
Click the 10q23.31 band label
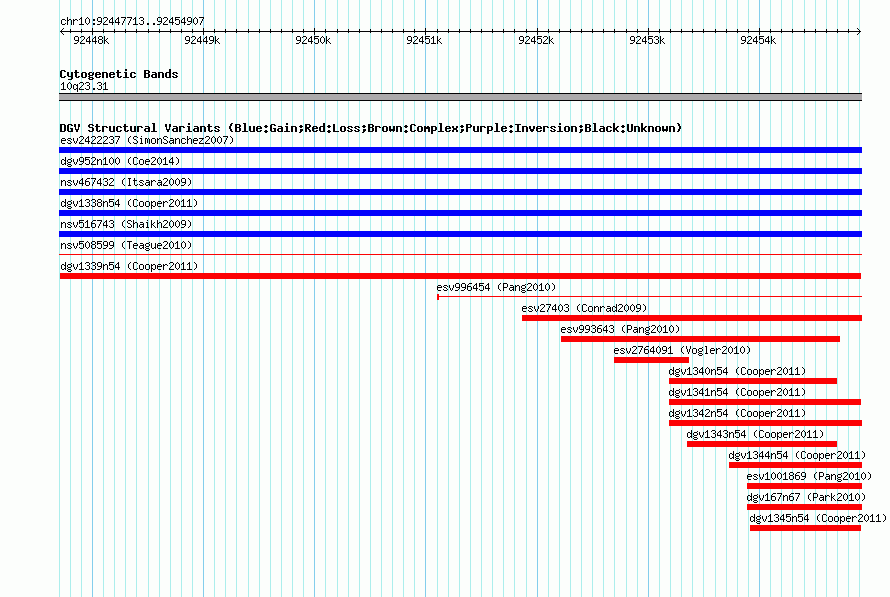click(x=84, y=86)
